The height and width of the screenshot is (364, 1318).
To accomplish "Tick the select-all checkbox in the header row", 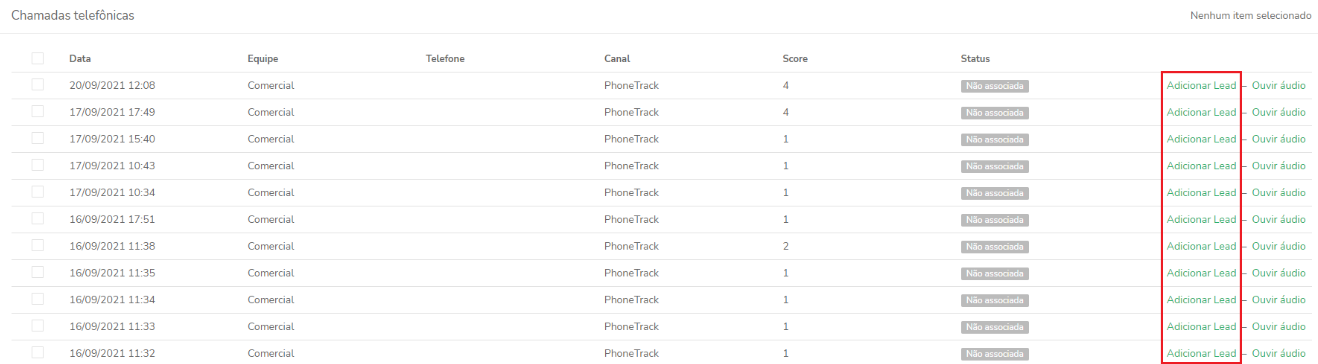I will [38, 58].
